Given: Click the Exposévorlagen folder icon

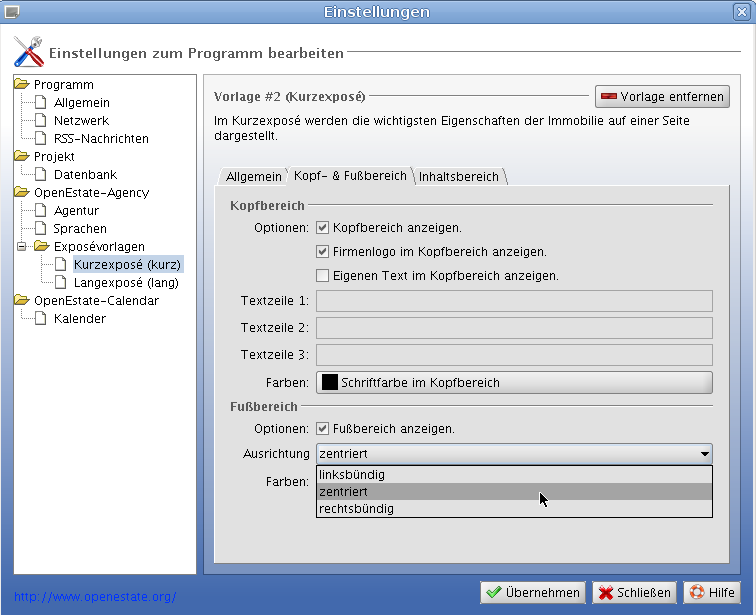Looking at the screenshot, I should (x=42, y=247).
